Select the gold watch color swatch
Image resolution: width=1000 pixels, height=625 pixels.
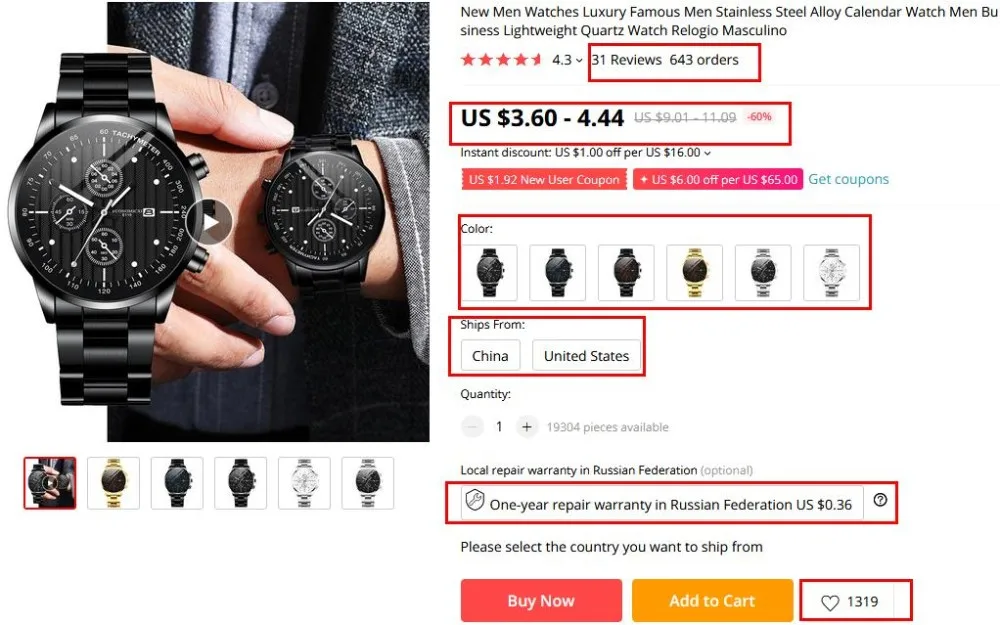click(694, 272)
